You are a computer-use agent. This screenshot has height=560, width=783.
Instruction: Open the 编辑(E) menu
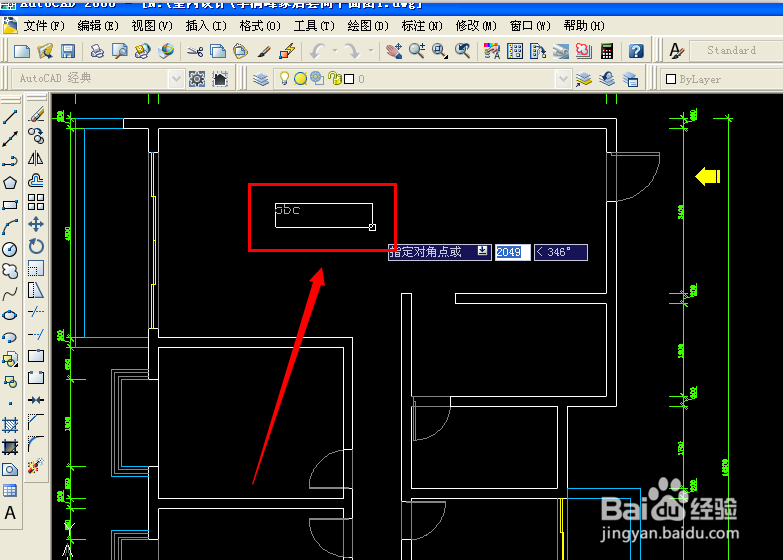(x=98, y=25)
